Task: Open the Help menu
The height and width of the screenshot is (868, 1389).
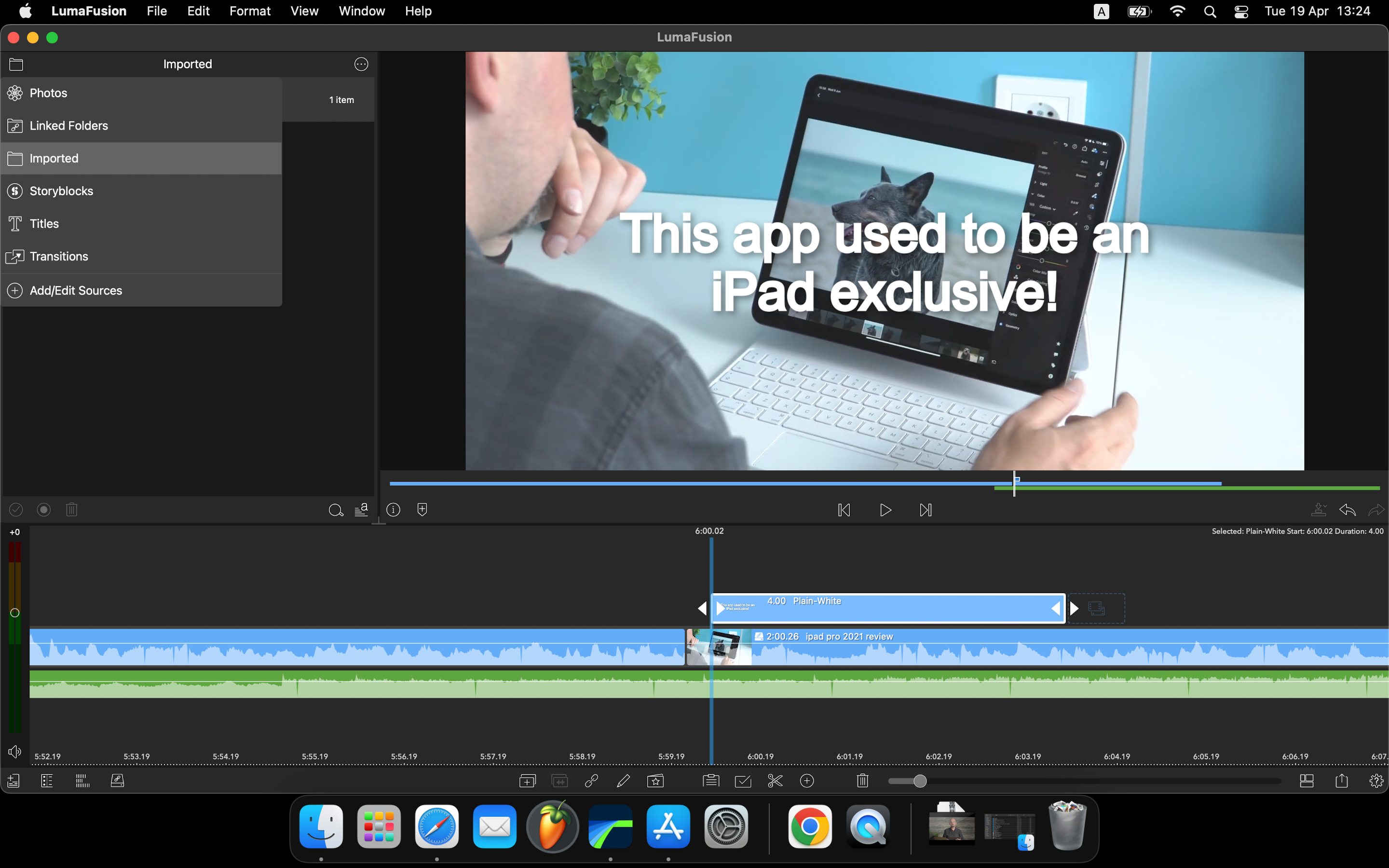Action: 419,11
